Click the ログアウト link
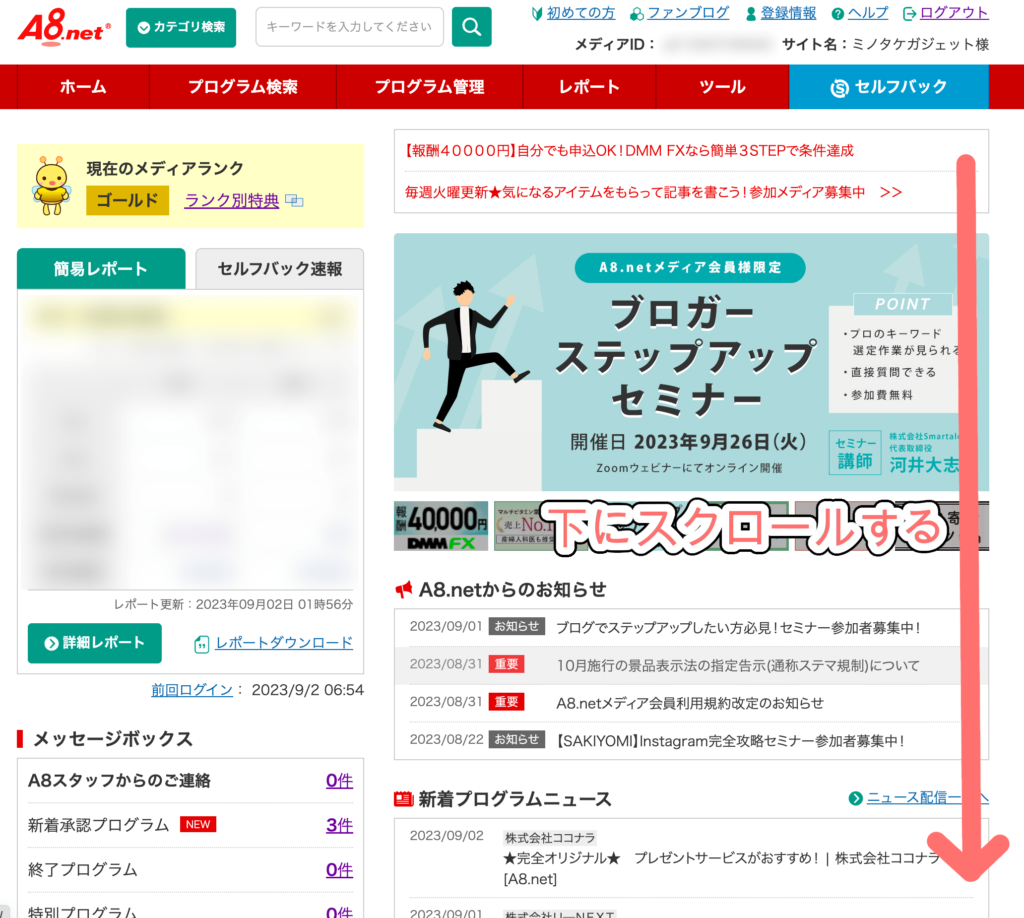The width and height of the screenshot is (1024, 918). pyautogui.click(x=954, y=12)
